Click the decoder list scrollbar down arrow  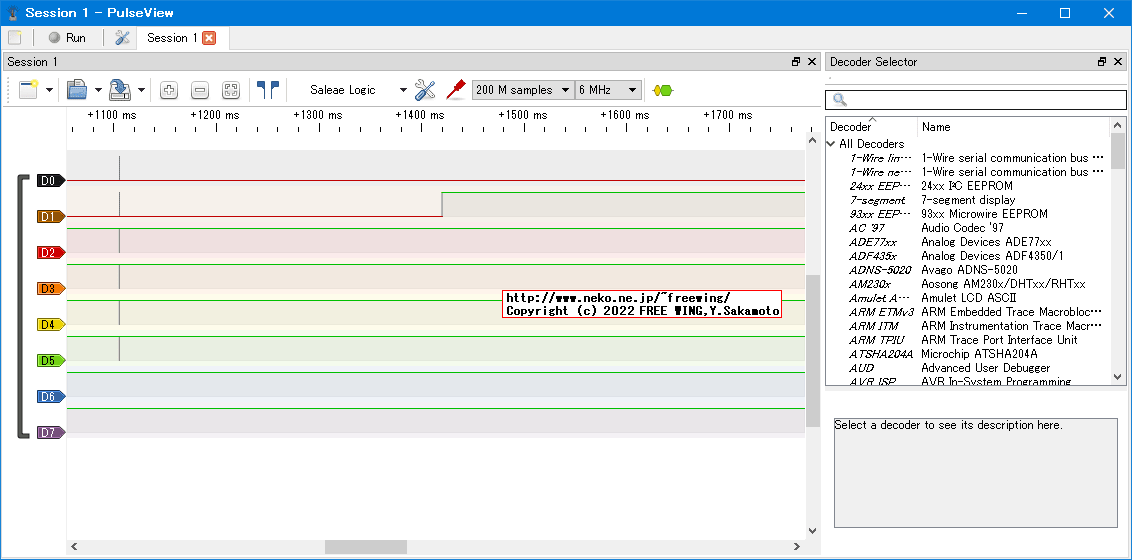(x=1118, y=377)
